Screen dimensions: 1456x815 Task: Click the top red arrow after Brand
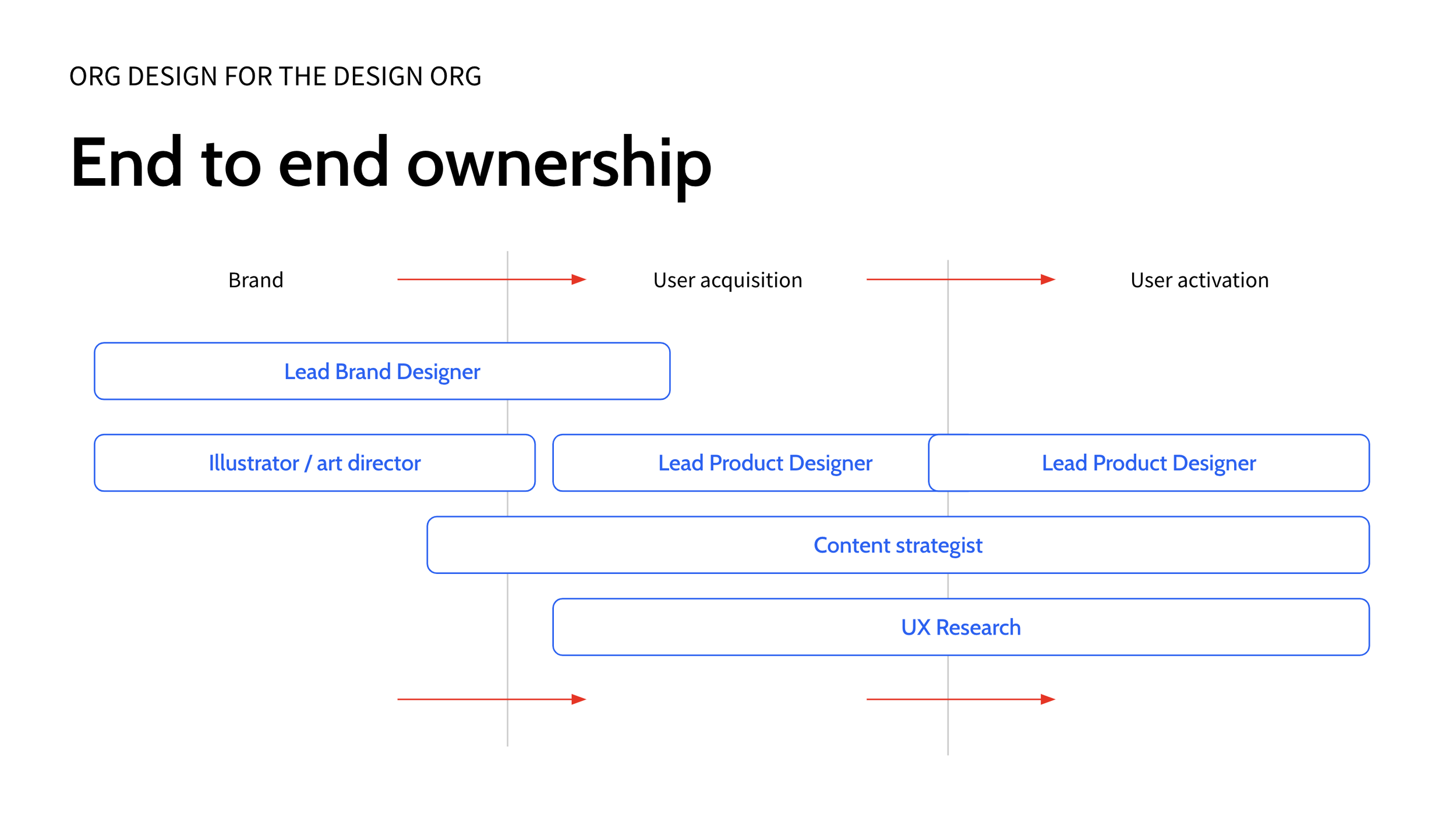(x=454, y=279)
